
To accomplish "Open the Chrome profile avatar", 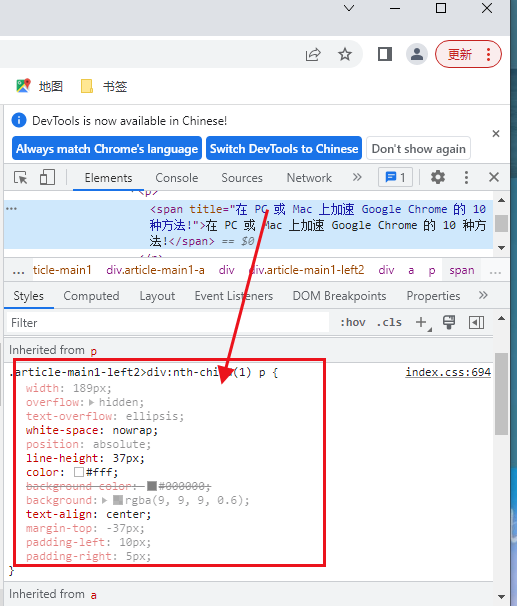I will coord(417,54).
